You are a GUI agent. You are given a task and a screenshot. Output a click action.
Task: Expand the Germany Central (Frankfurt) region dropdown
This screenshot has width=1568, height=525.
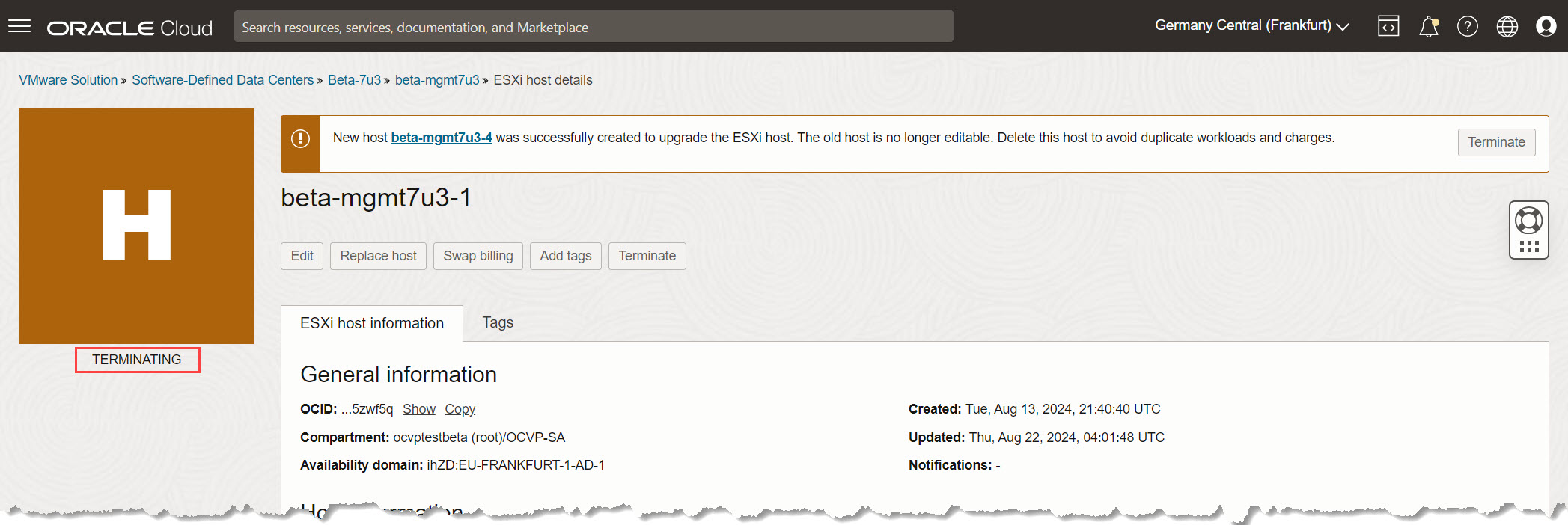pyautogui.click(x=1251, y=25)
